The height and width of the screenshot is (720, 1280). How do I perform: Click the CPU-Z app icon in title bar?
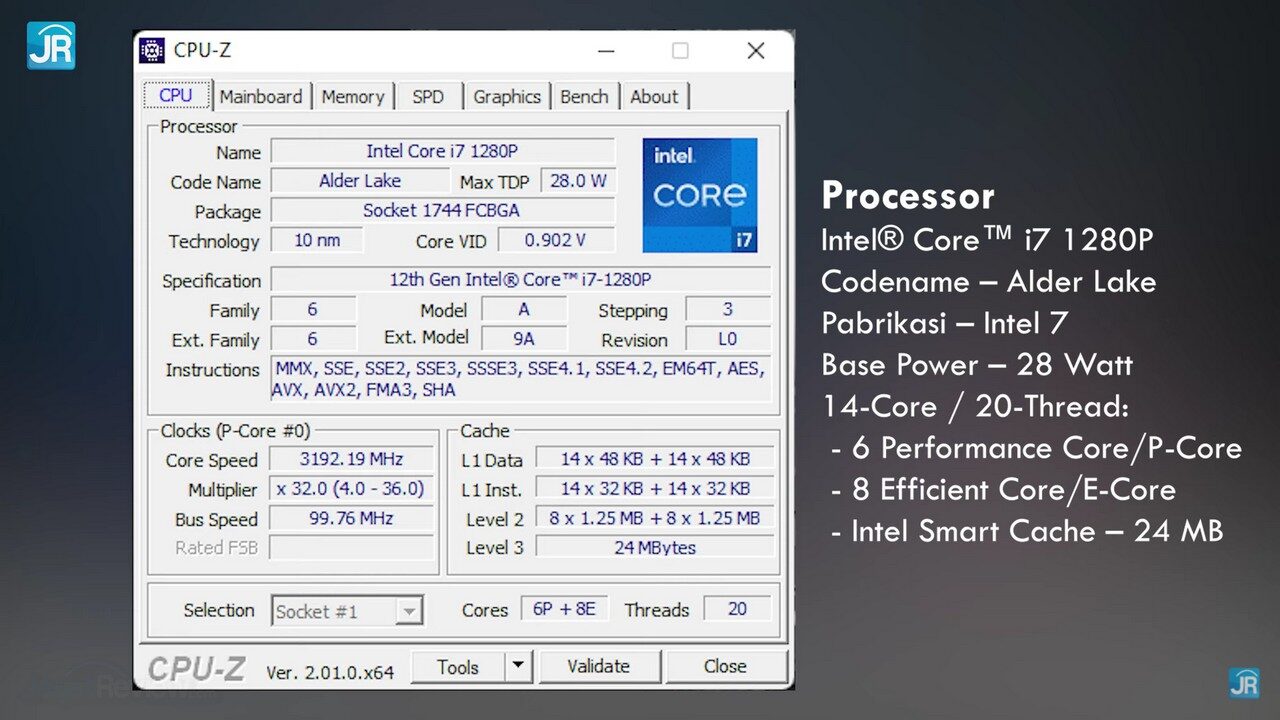pyautogui.click(x=152, y=50)
